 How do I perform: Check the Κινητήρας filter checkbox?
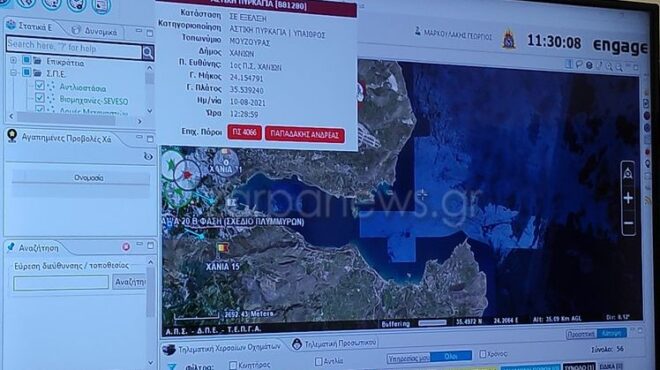pyautogui.click(x=232, y=365)
